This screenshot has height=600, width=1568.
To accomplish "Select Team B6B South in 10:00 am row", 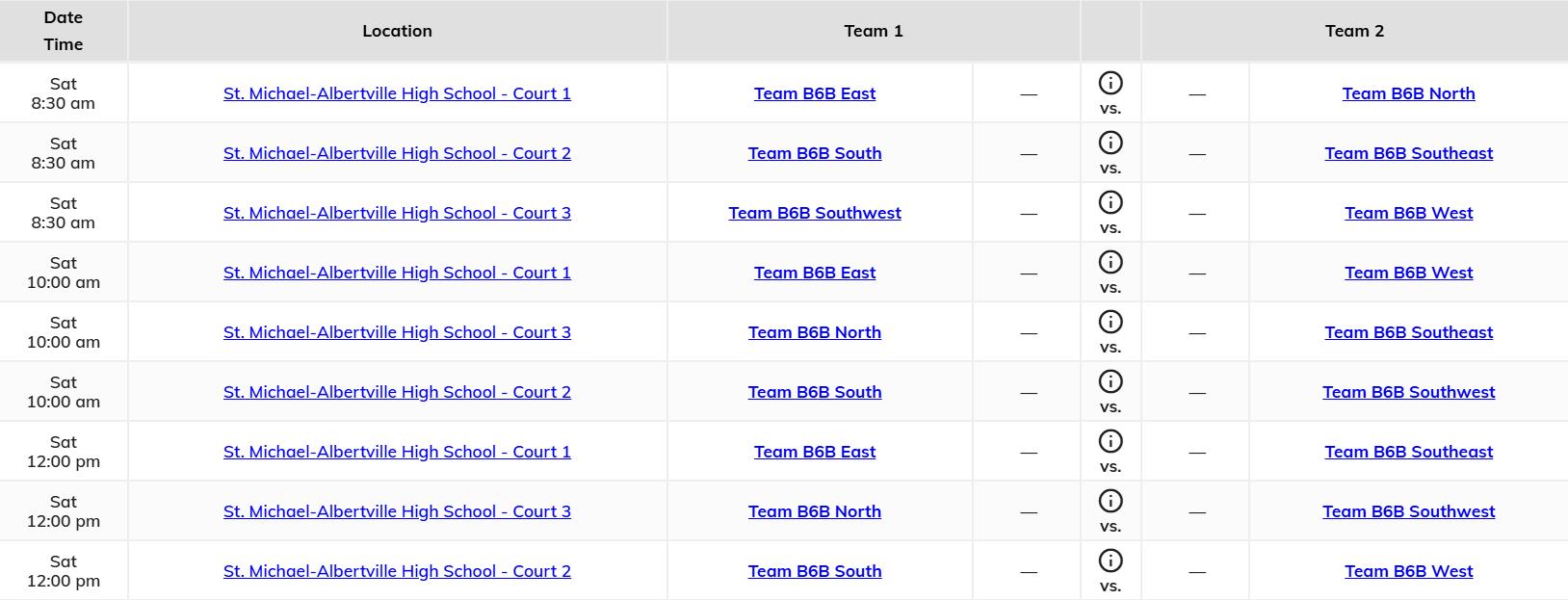I will click(x=815, y=392).
